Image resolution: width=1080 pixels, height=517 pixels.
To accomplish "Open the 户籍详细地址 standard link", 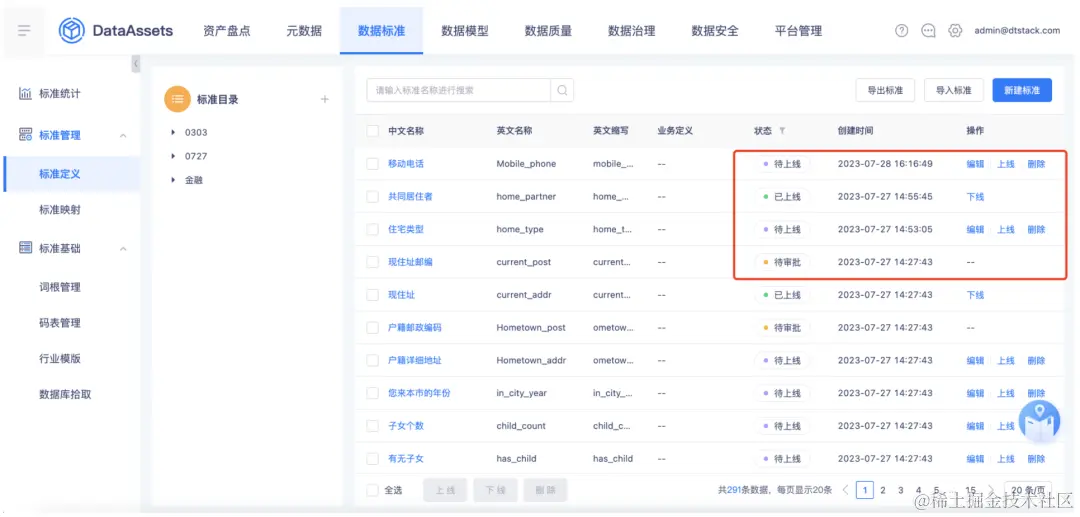I will pos(415,361).
